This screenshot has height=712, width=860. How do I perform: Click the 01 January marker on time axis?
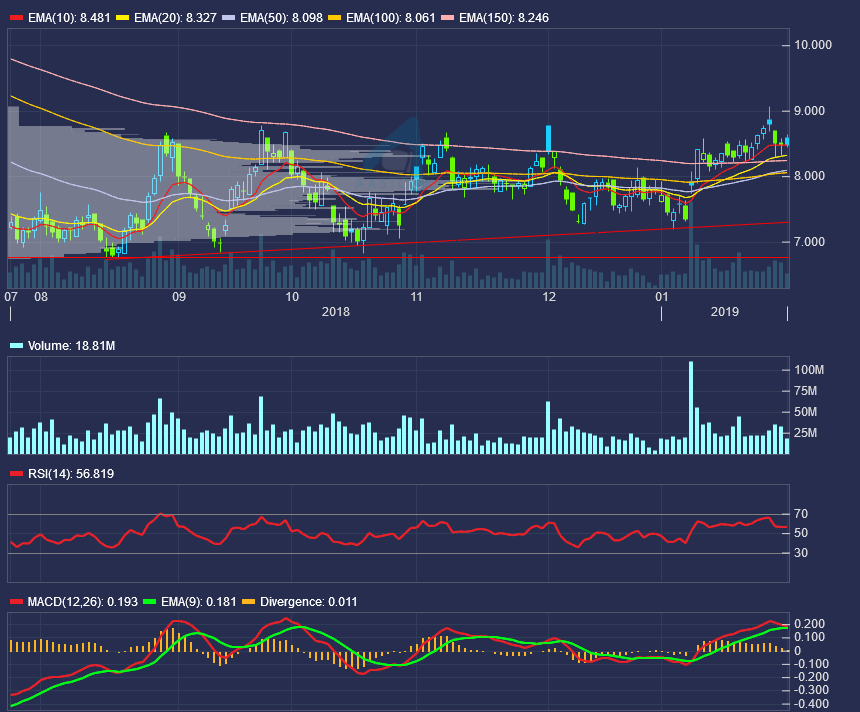(662, 297)
